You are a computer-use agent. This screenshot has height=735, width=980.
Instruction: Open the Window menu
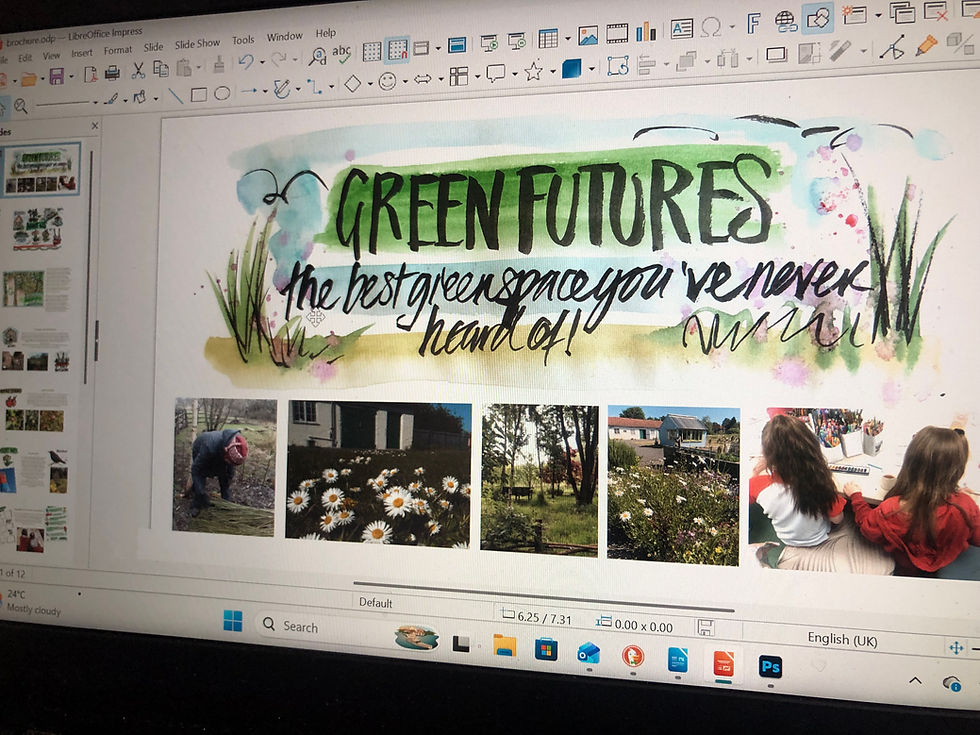coord(284,36)
